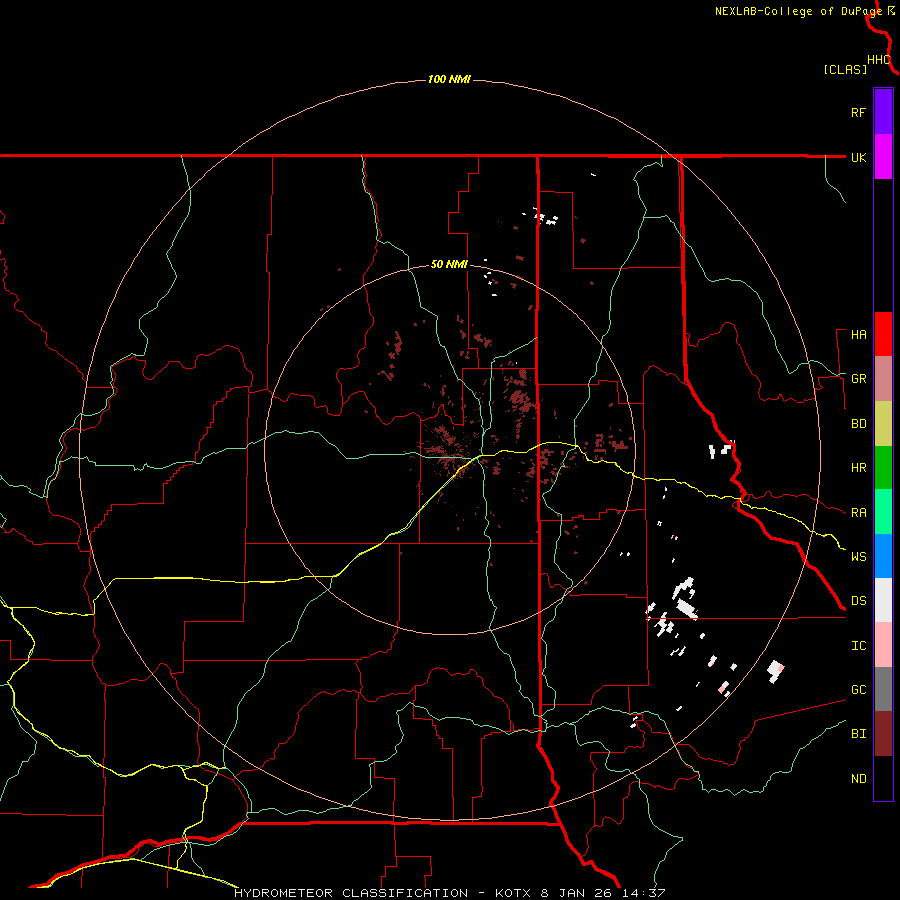Select the gray GC legend swatch

click(x=883, y=689)
